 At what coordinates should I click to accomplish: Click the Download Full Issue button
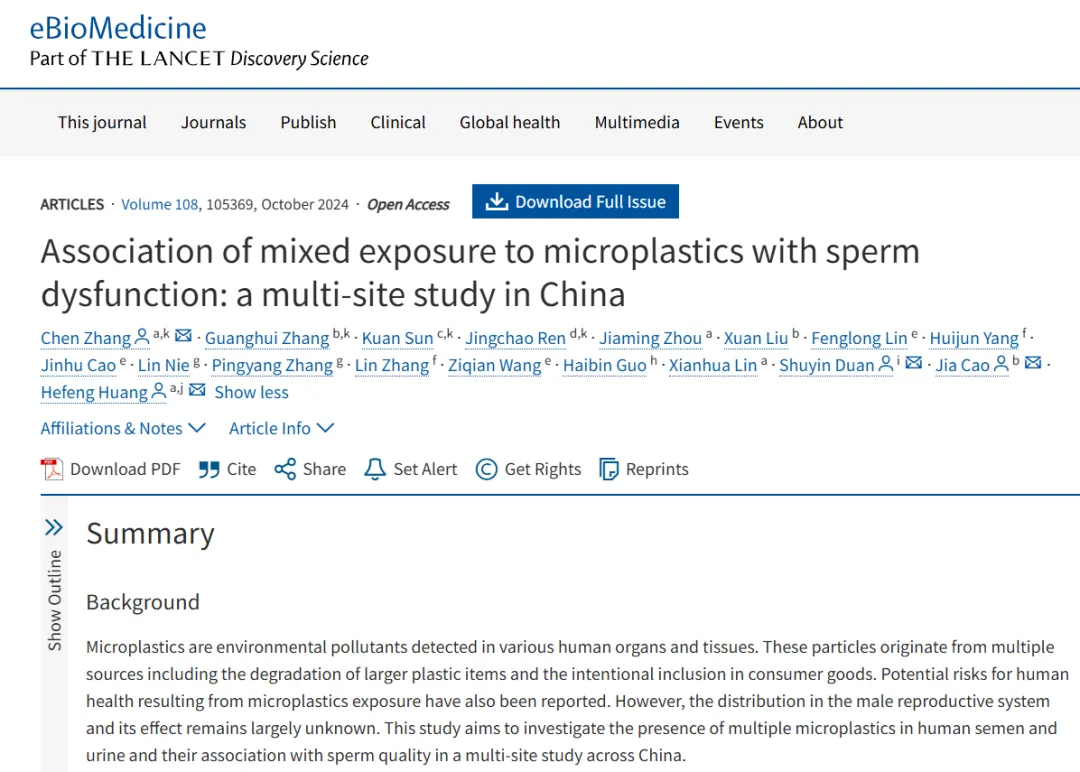click(575, 202)
